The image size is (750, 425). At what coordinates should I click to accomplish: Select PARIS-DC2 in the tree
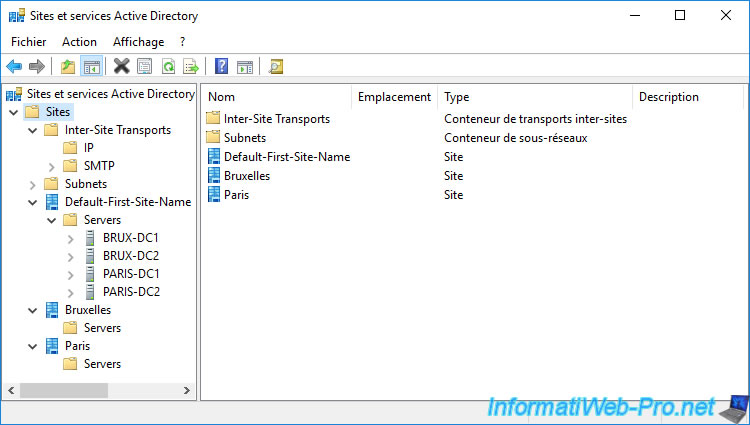[x=131, y=292]
